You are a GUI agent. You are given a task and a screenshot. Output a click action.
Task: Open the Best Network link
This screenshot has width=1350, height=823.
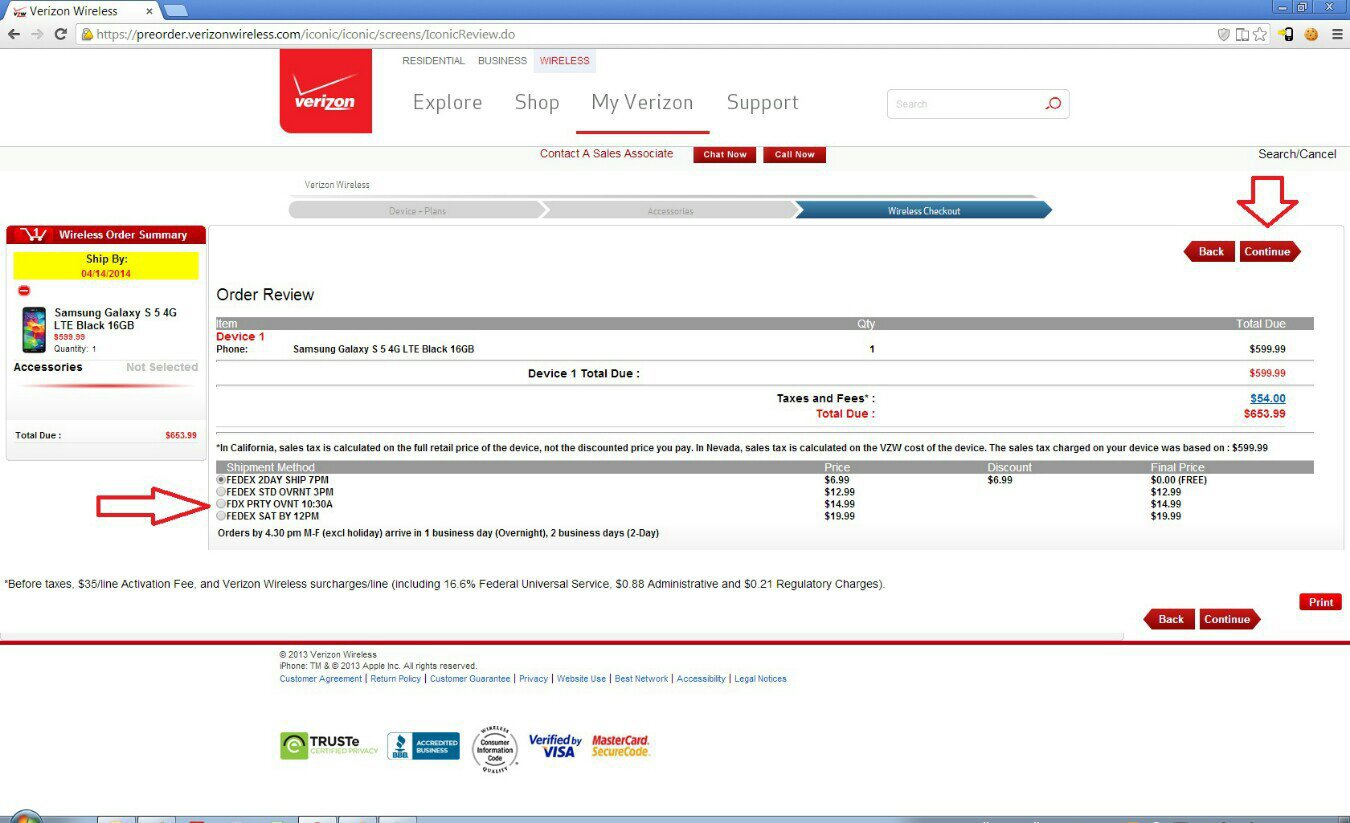click(642, 679)
